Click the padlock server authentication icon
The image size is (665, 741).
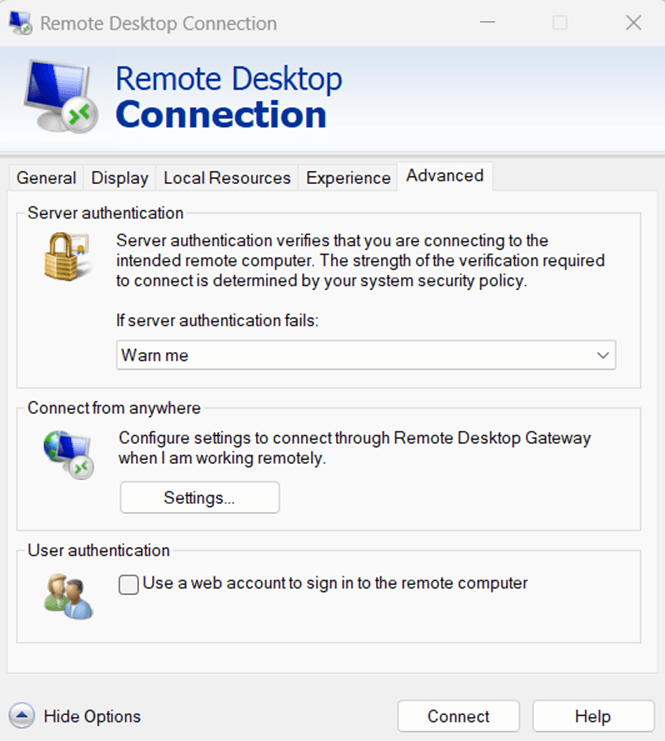pos(67,257)
